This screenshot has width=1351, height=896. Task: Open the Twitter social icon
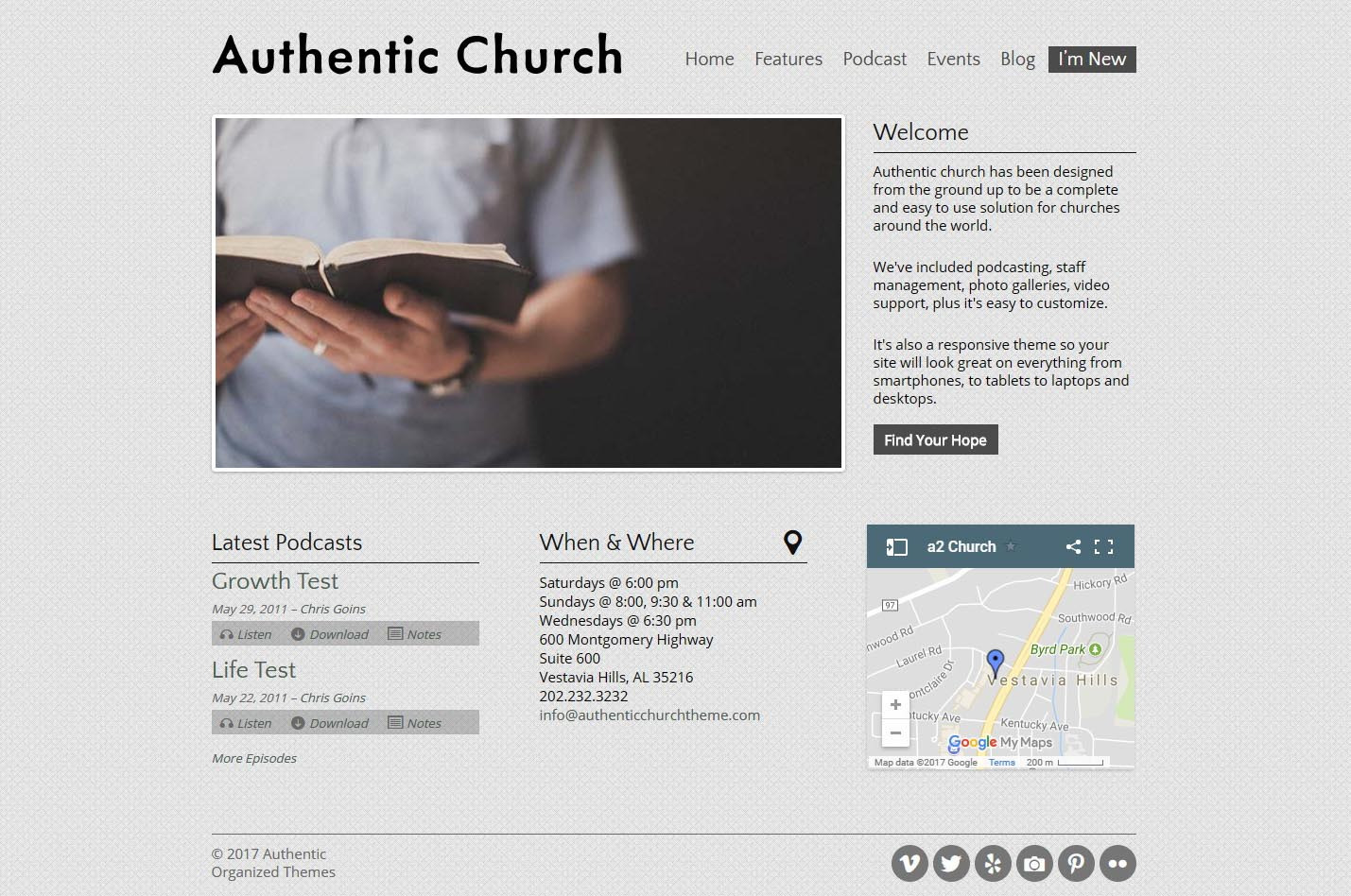pyautogui.click(x=951, y=863)
